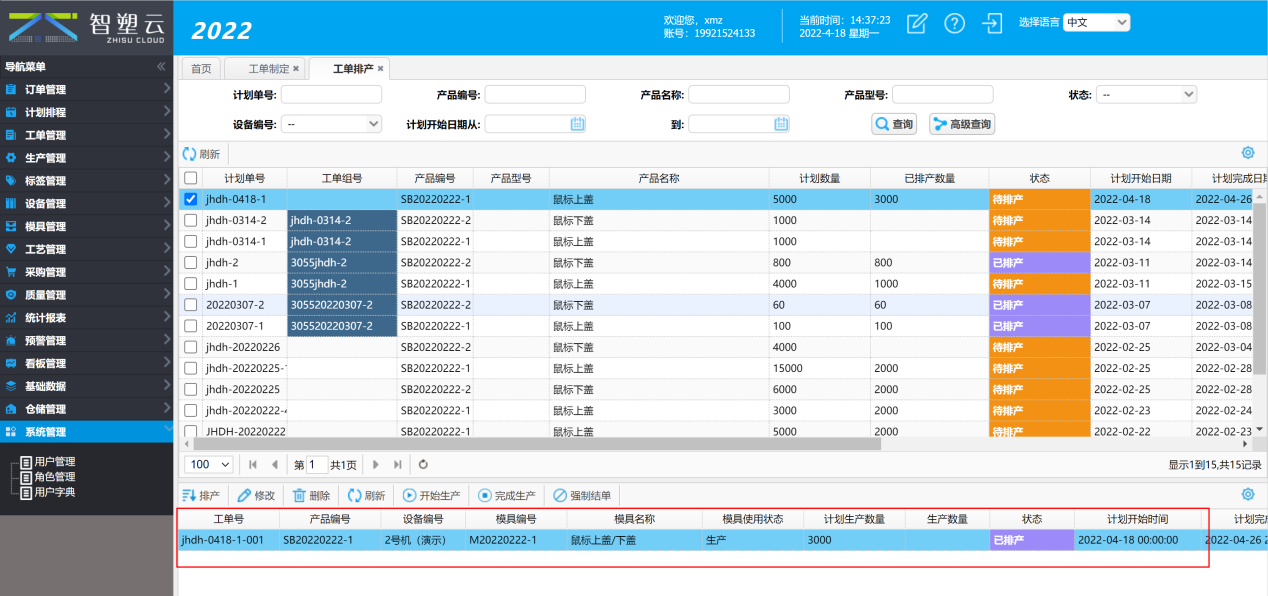1268x596 pixels.
Task: Switch to the 工单制定 tab
Action: tap(268, 68)
